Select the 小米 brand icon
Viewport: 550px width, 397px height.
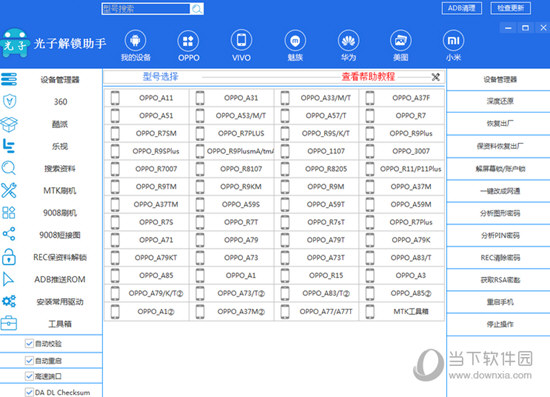click(x=453, y=41)
